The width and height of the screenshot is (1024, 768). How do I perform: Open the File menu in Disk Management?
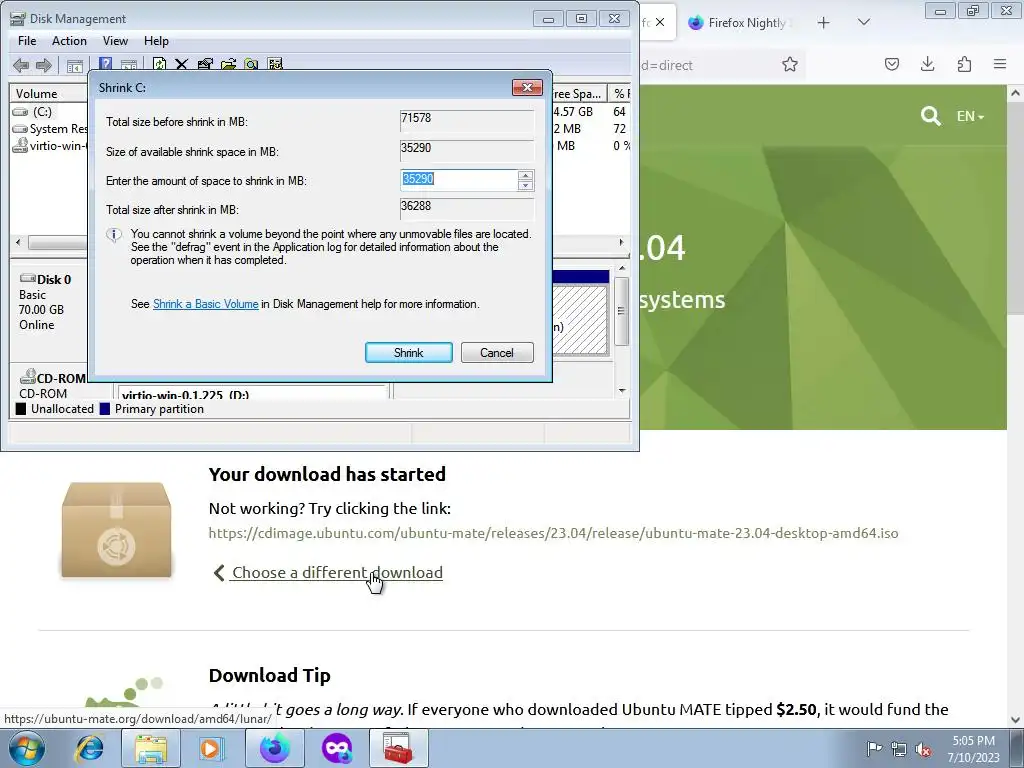click(x=27, y=40)
